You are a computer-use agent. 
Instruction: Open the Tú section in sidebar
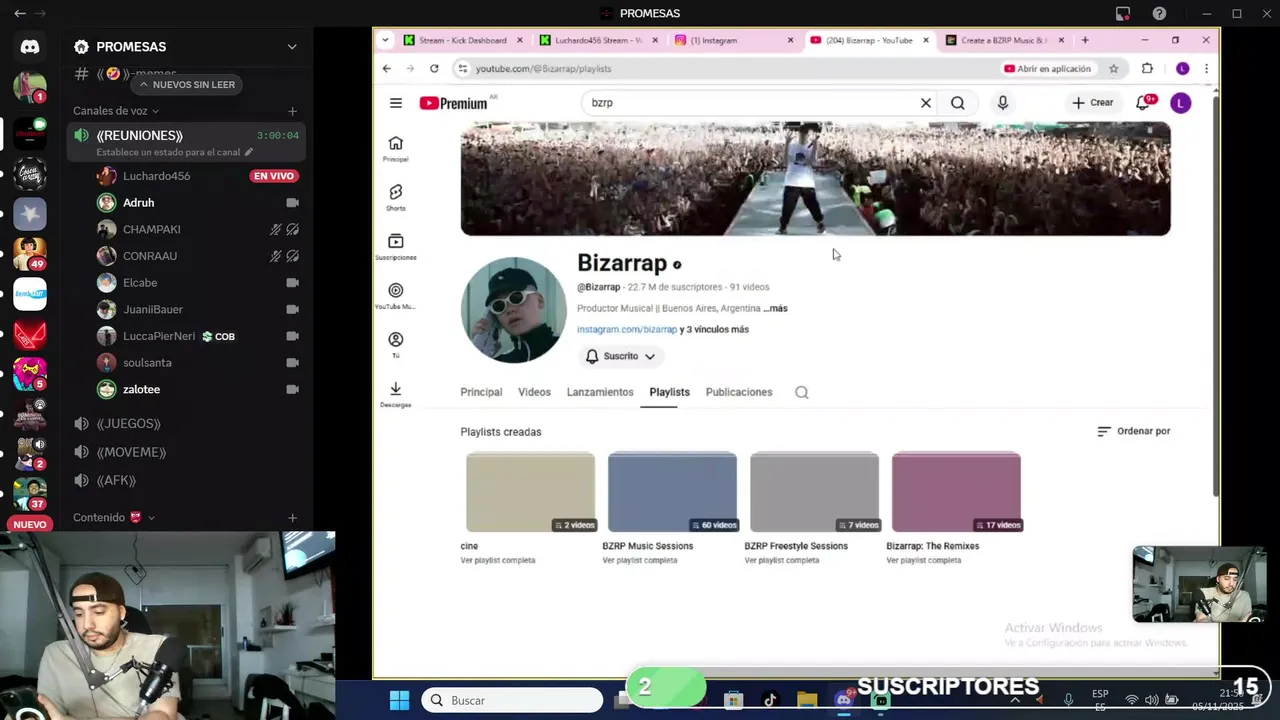tap(396, 344)
